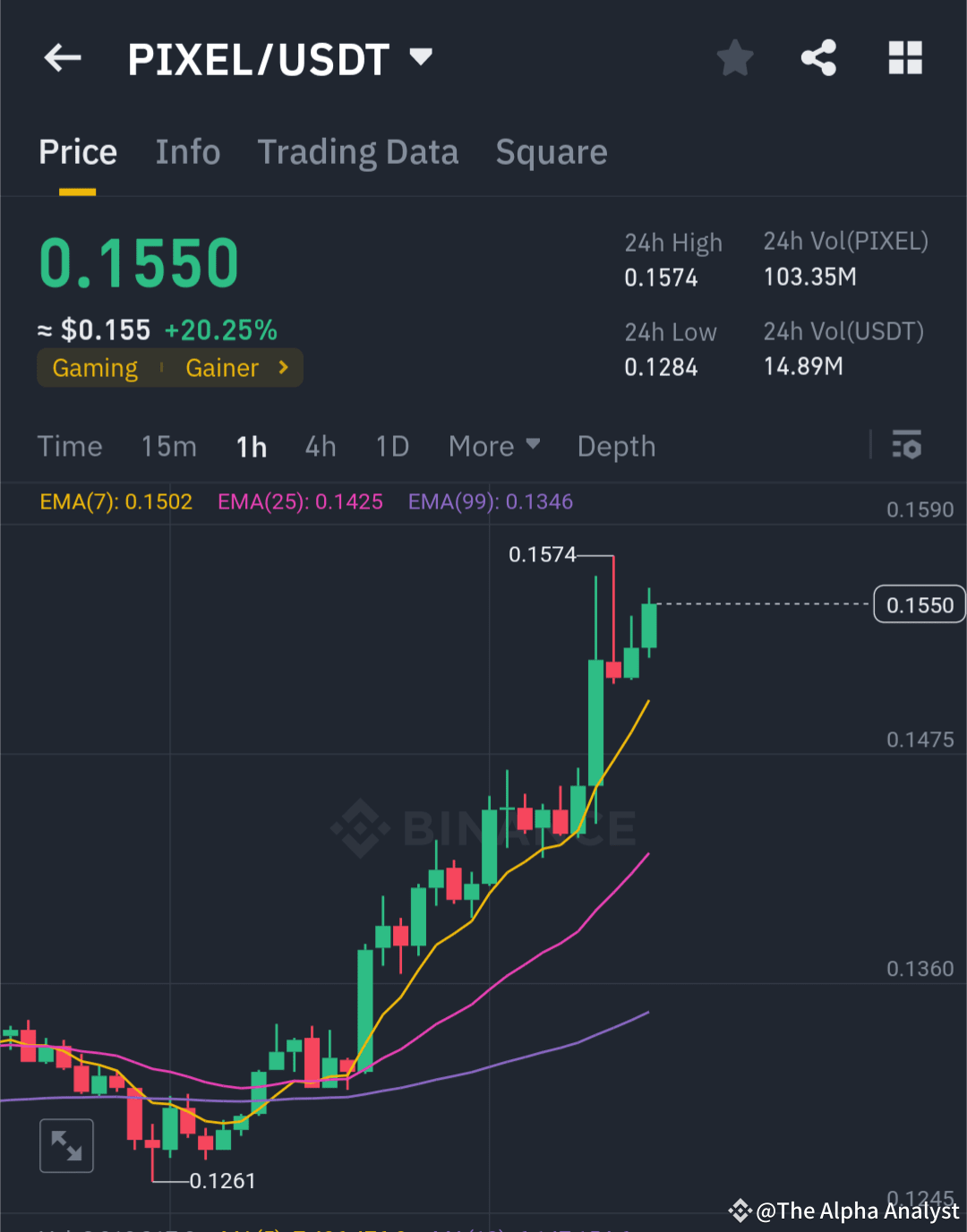Tap The Alpha Analyst diamond logo
Screen dimensions: 967x1232
click(740, 1211)
